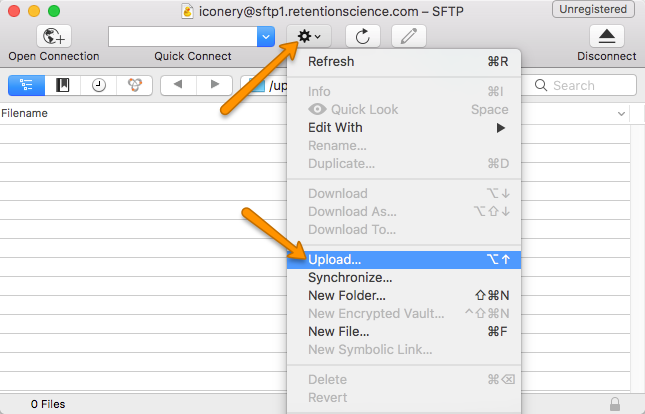Click the search magnifier icon
Screen dimensions: 645x414
(541, 85)
